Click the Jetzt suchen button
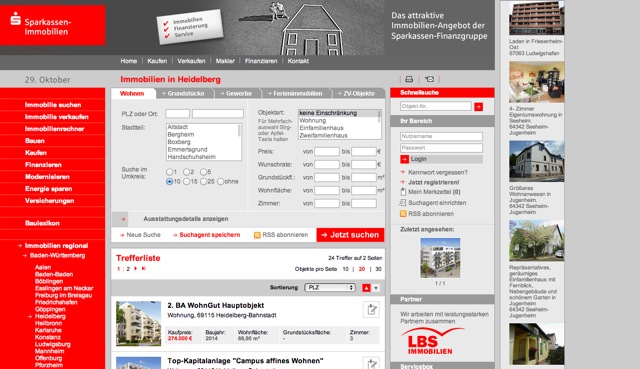Viewport: 640px width, 369px height. point(350,235)
